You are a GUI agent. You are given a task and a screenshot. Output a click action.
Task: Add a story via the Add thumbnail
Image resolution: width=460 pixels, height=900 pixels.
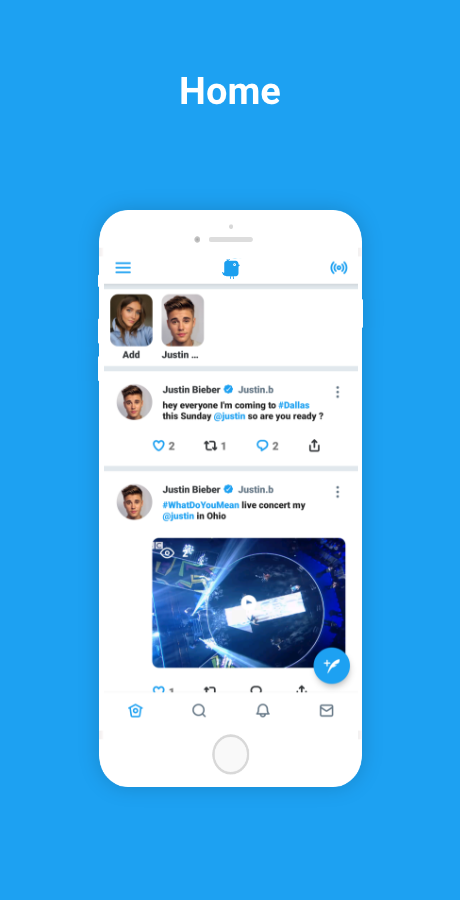(x=132, y=320)
